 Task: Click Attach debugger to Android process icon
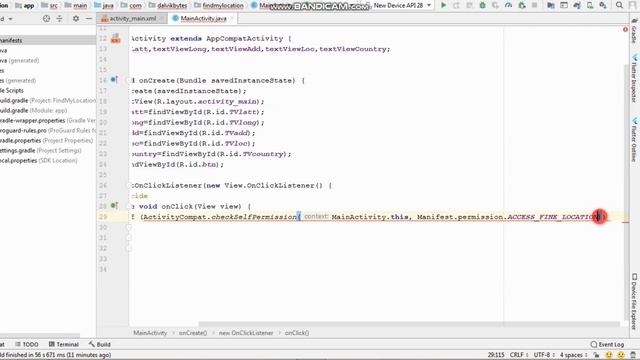(x=522, y=5)
